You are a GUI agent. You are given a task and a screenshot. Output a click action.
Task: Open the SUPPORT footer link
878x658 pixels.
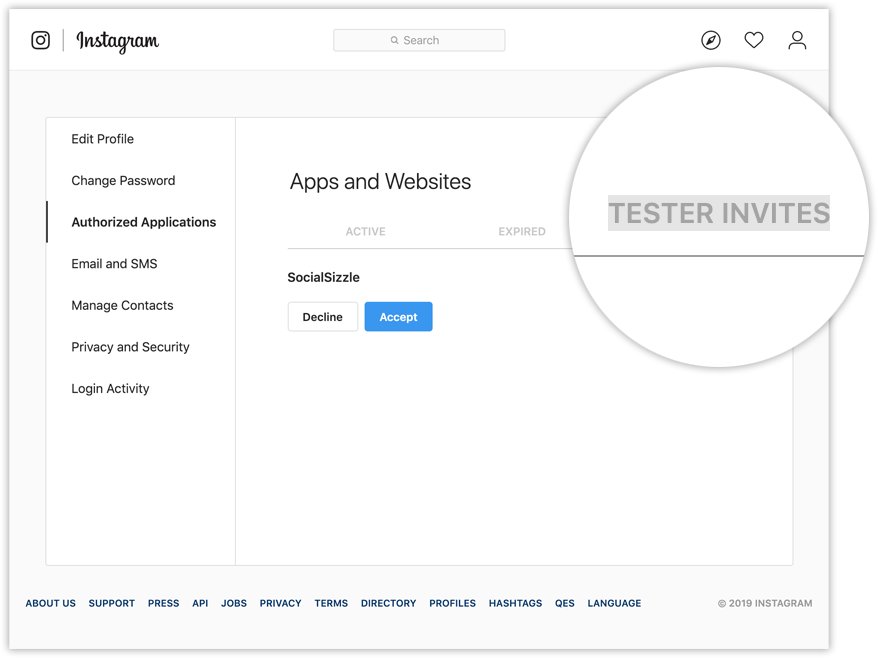[x=111, y=603]
